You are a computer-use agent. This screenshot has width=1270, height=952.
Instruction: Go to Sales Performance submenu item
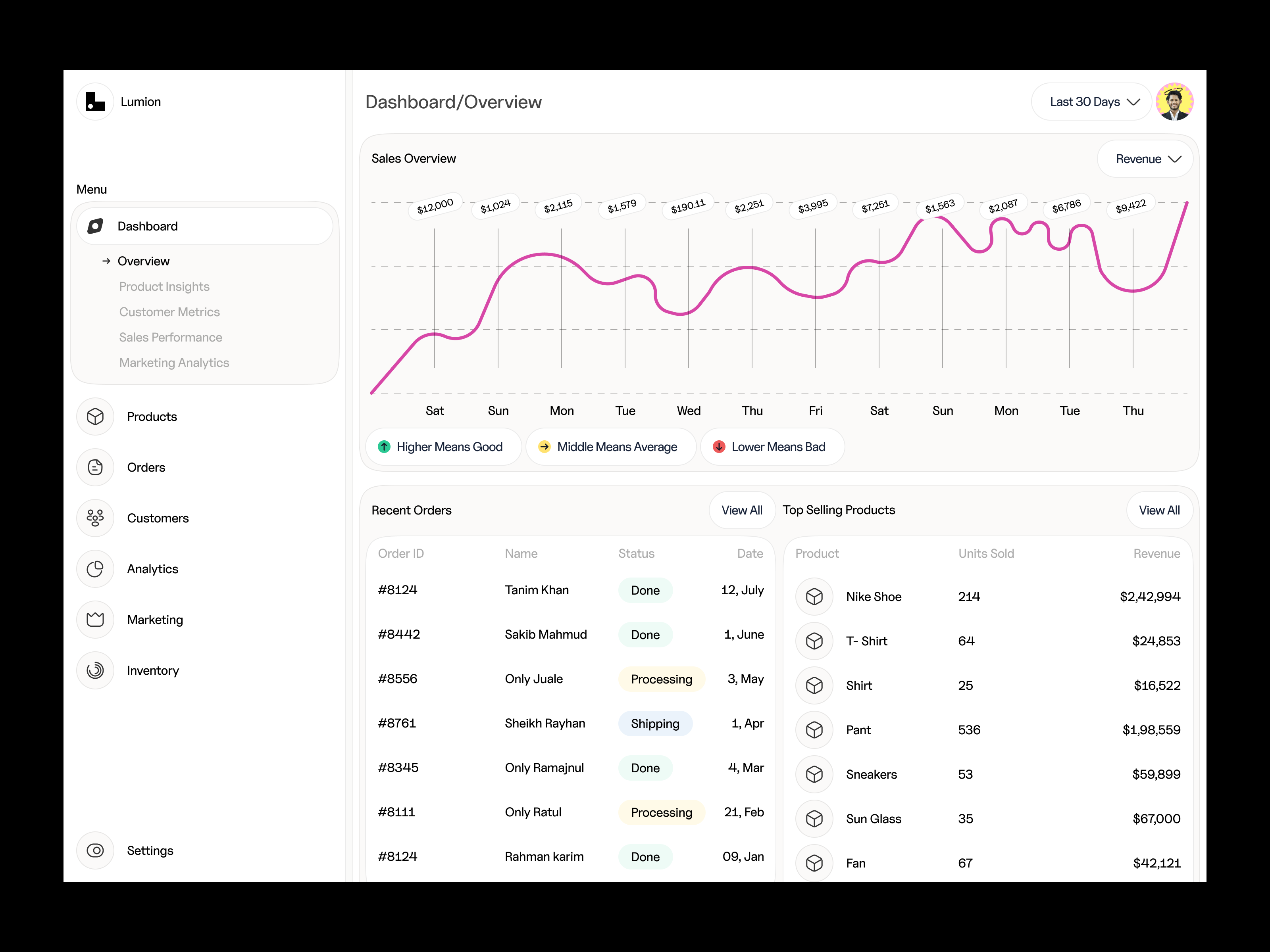(x=171, y=338)
